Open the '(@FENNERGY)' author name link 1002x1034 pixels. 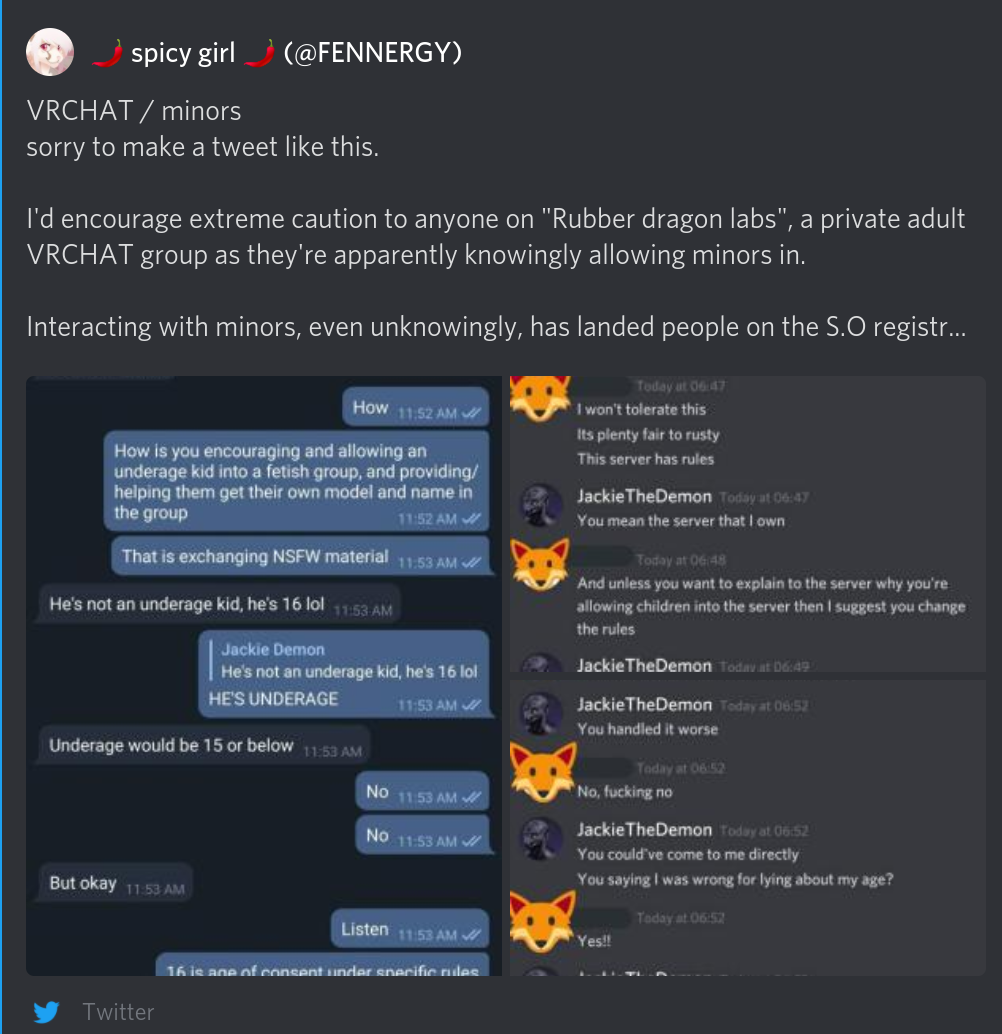click(373, 53)
